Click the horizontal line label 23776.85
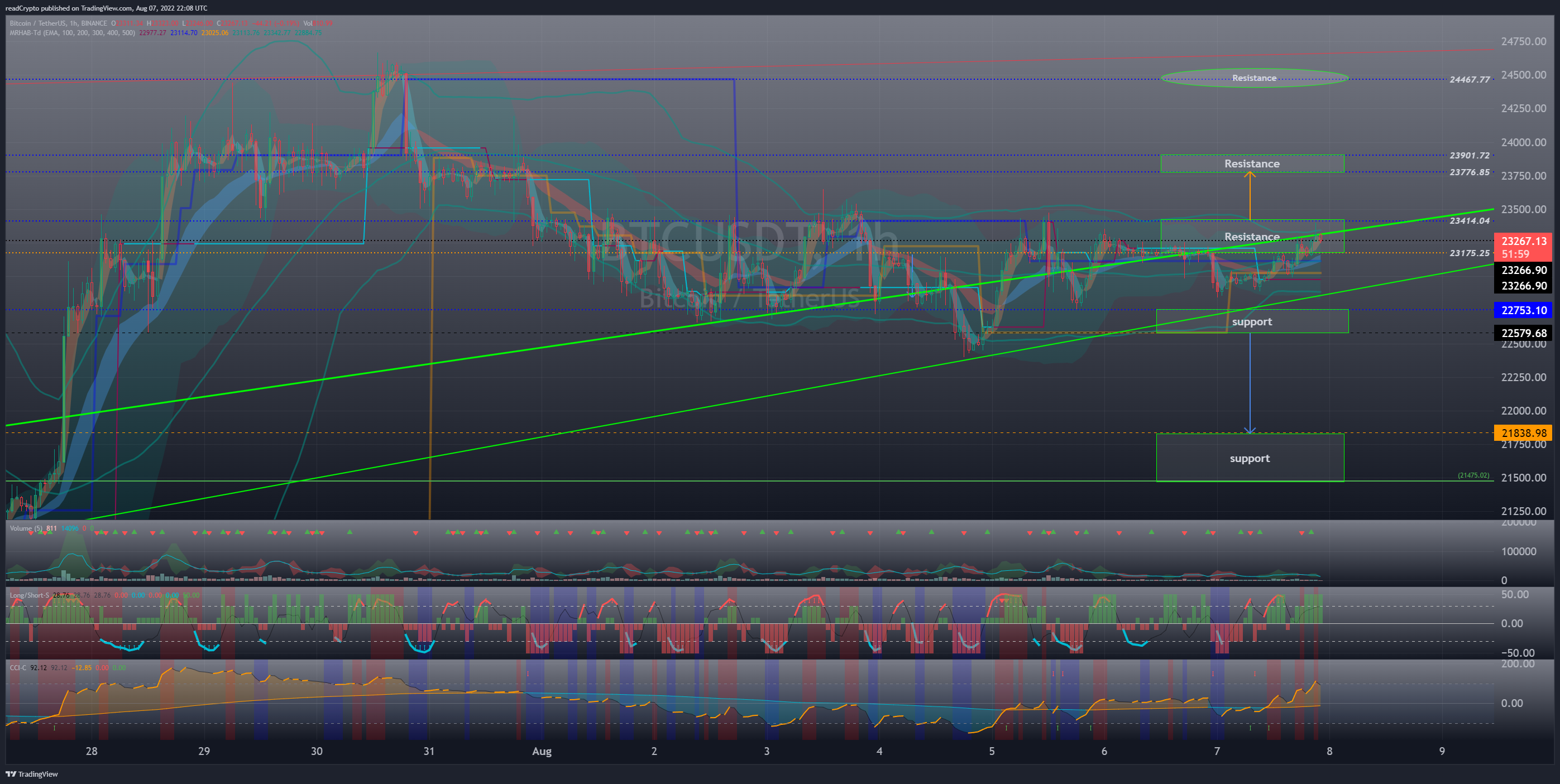This screenshot has width=1560, height=784. (x=1469, y=172)
